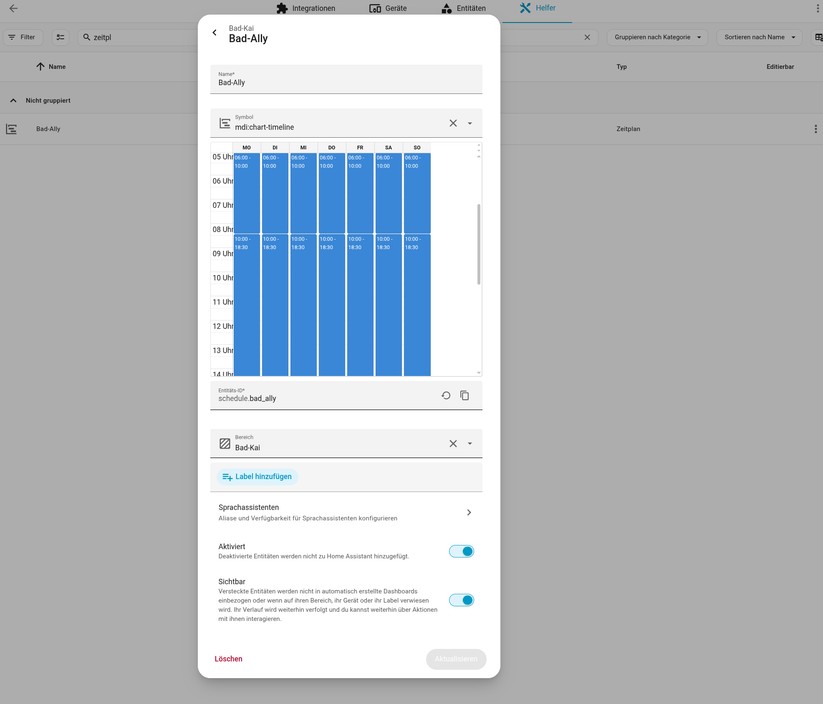
Task: Click the table settings icon
Action: (818, 37)
